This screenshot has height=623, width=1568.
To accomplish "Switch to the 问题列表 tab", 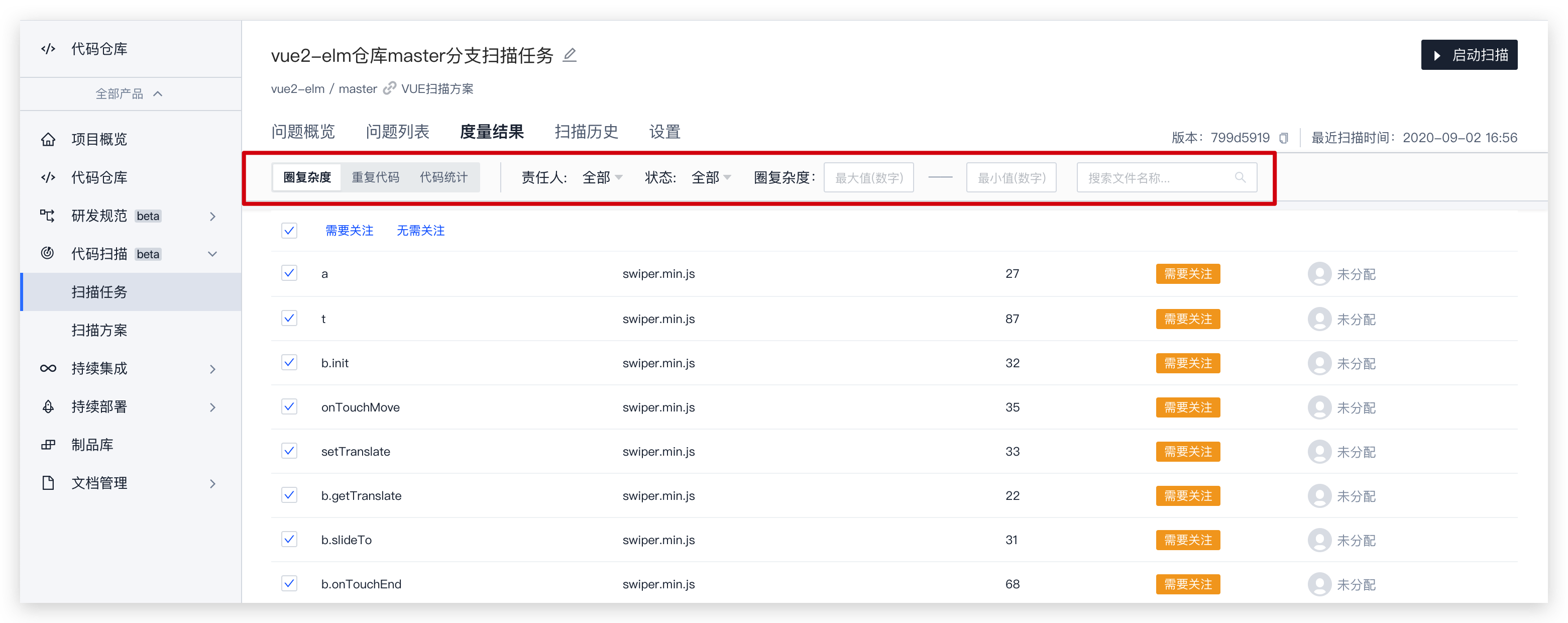I will point(397,132).
